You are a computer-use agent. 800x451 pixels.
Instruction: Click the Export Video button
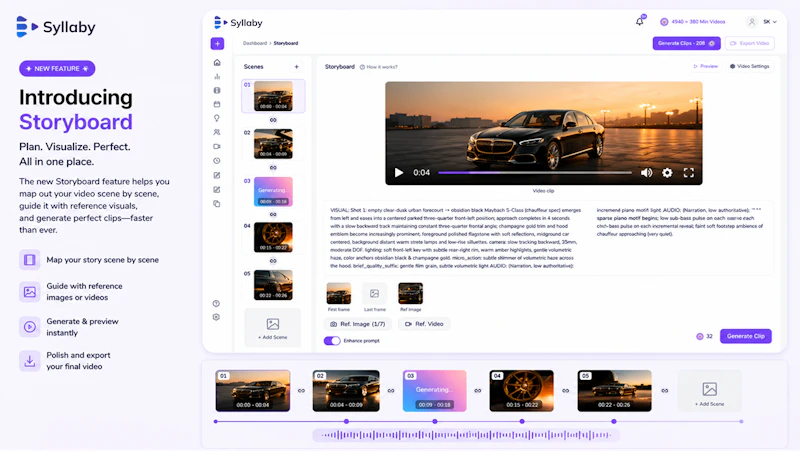pos(749,43)
